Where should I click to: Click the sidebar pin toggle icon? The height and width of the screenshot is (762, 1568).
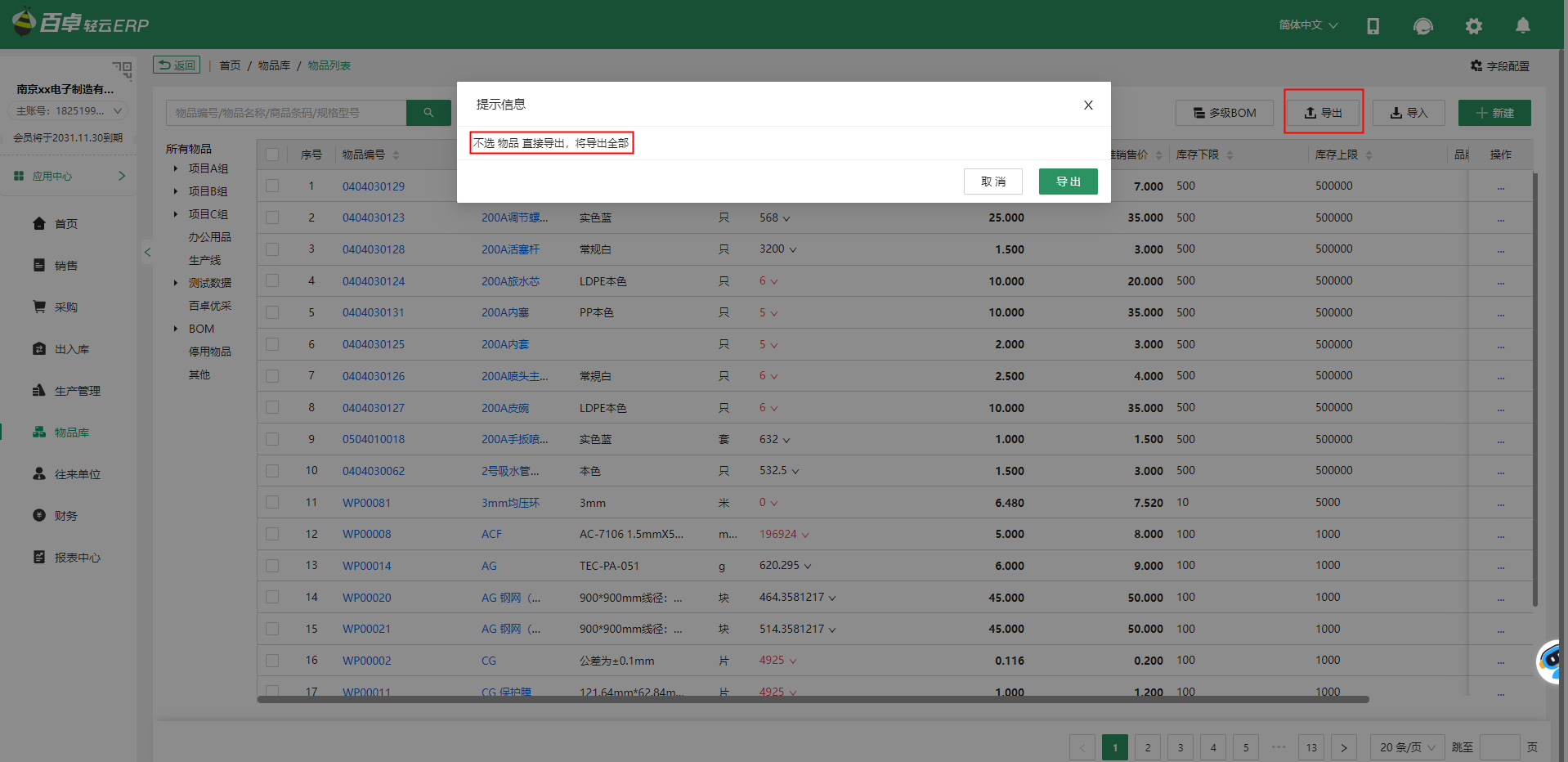pyautogui.click(x=123, y=69)
